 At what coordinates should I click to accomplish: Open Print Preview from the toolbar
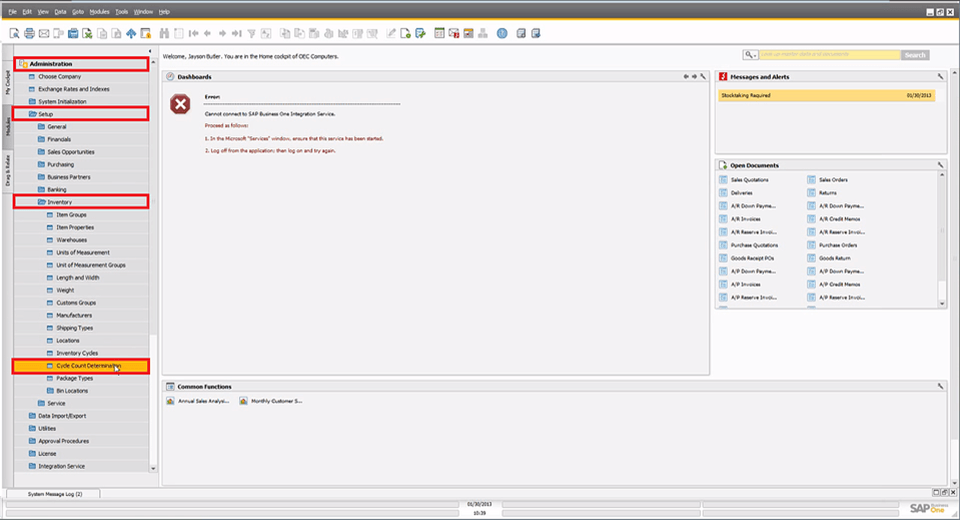[14, 34]
